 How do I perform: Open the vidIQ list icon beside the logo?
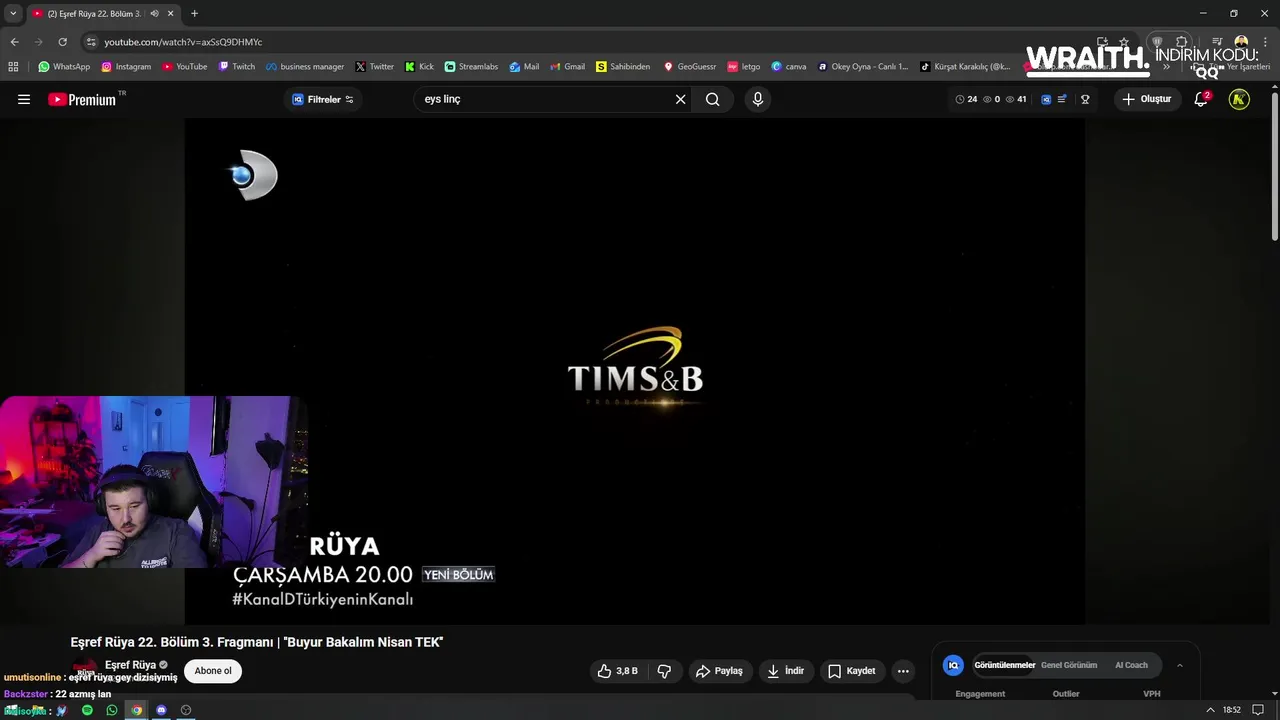(1062, 99)
